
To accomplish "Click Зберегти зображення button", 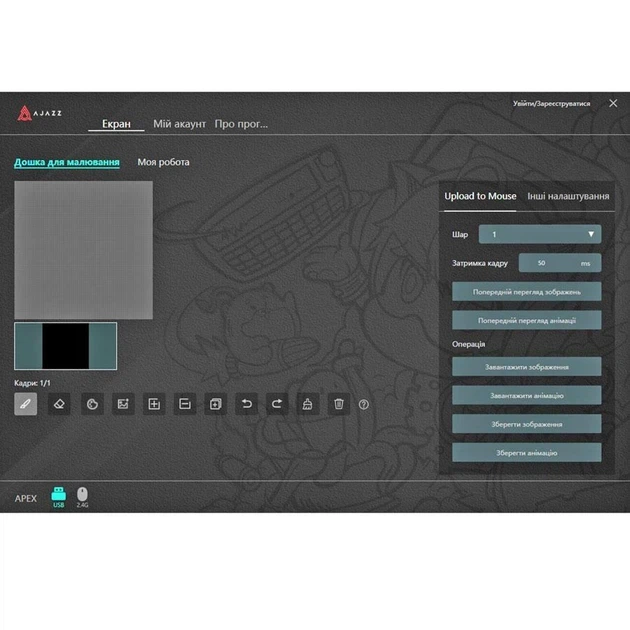I will coord(527,424).
